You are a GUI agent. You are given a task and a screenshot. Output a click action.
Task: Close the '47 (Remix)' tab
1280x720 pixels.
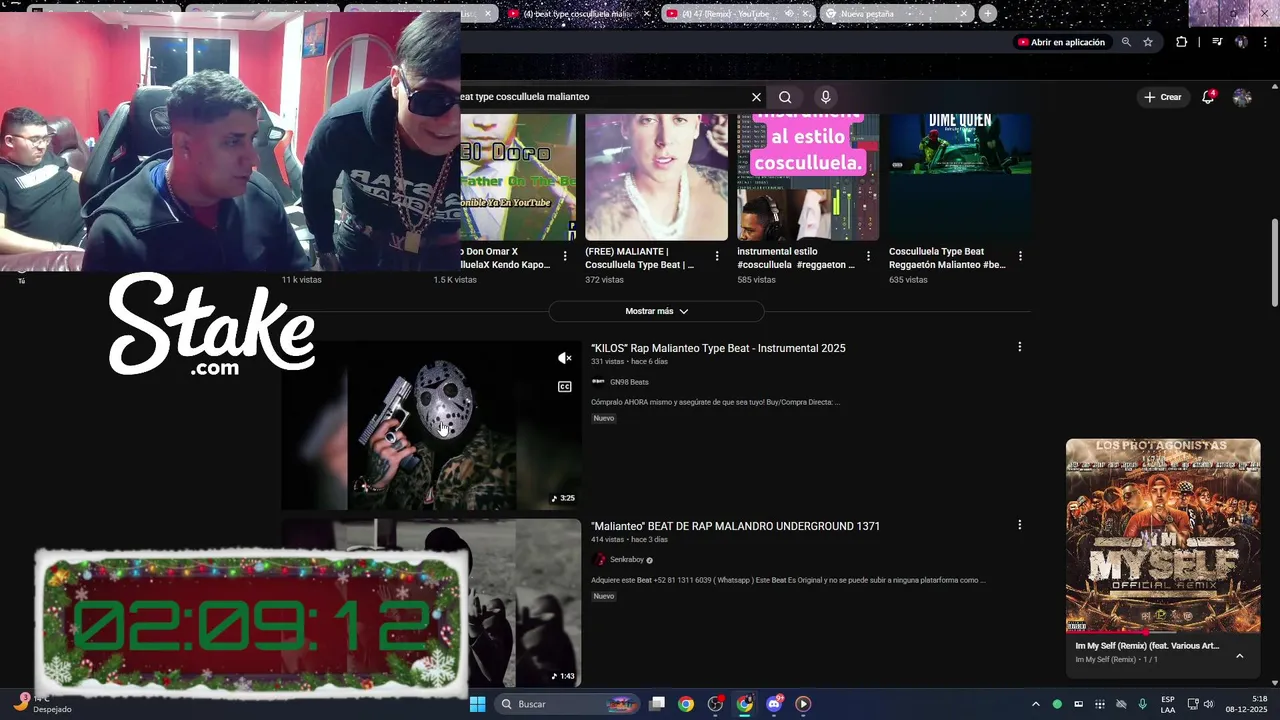pyautogui.click(x=804, y=14)
